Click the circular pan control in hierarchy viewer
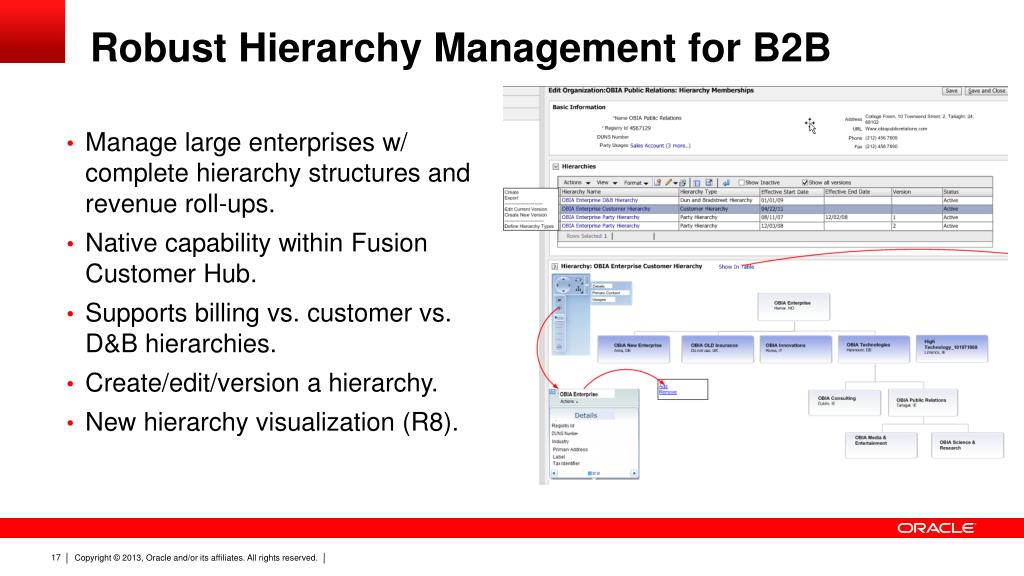This screenshot has height=576, width=1024. [563, 285]
